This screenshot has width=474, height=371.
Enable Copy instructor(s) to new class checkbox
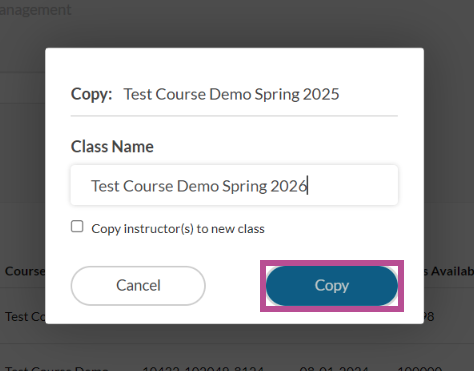point(77,226)
